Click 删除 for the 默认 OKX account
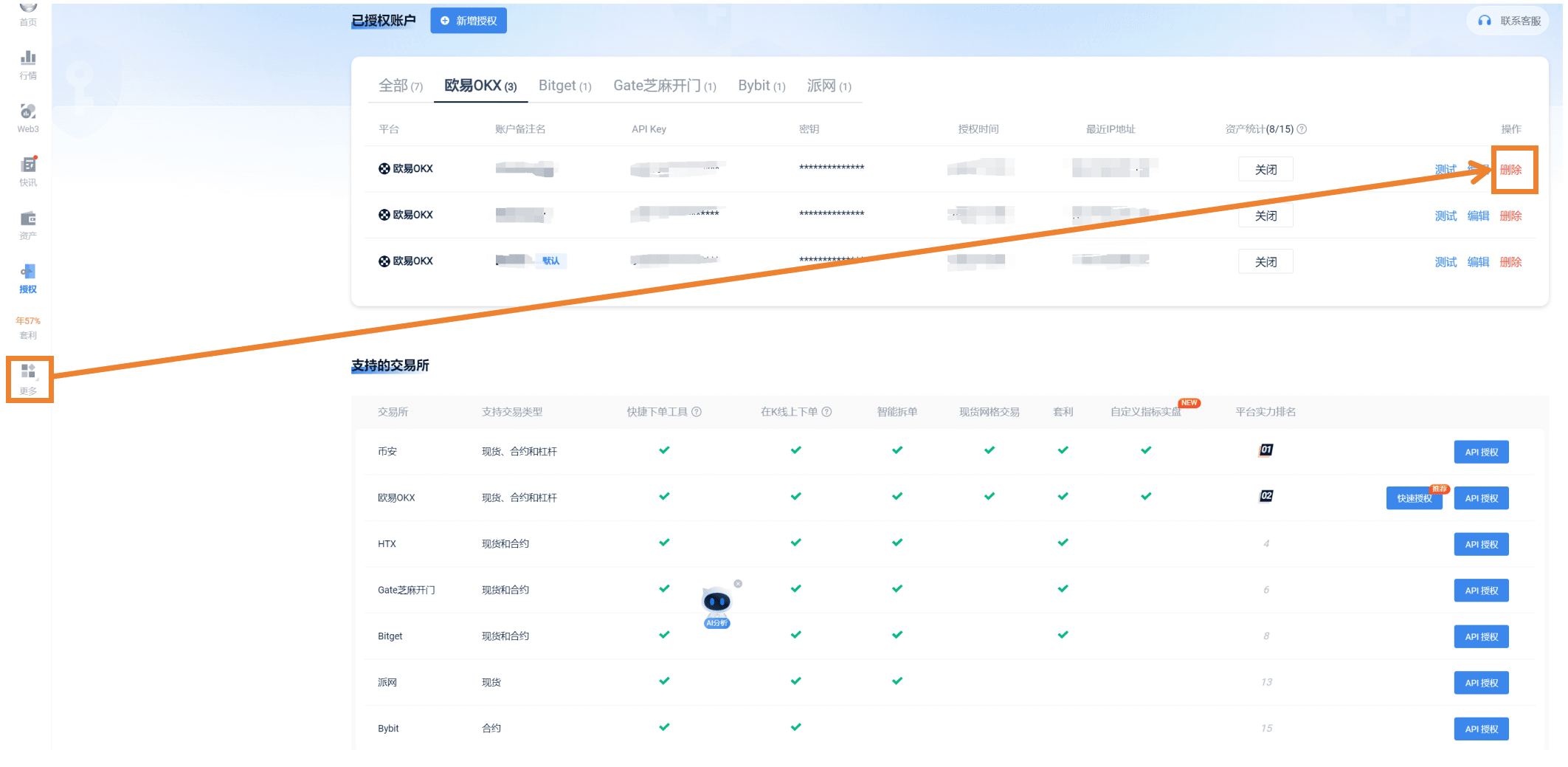Image resolution: width=1568 pixels, height=767 pixels. [x=1510, y=262]
